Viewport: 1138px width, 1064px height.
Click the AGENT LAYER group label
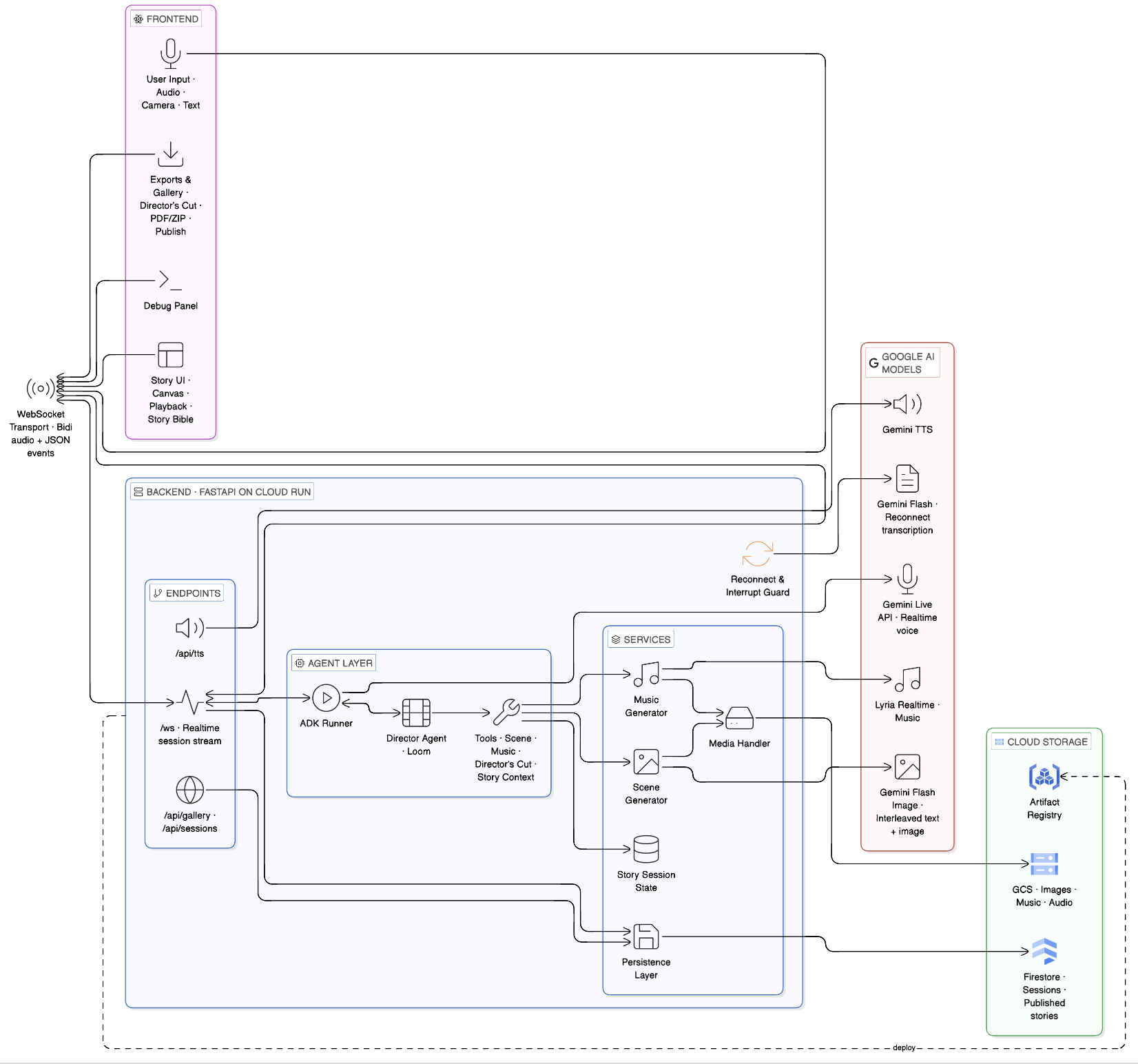[333, 663]
